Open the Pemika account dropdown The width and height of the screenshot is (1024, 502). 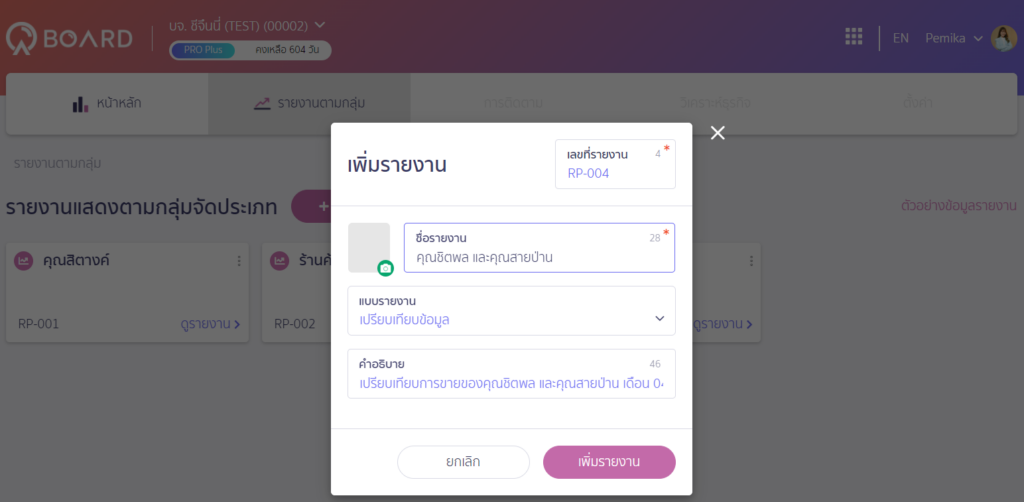pyautogui.click(x=952, y=38)
